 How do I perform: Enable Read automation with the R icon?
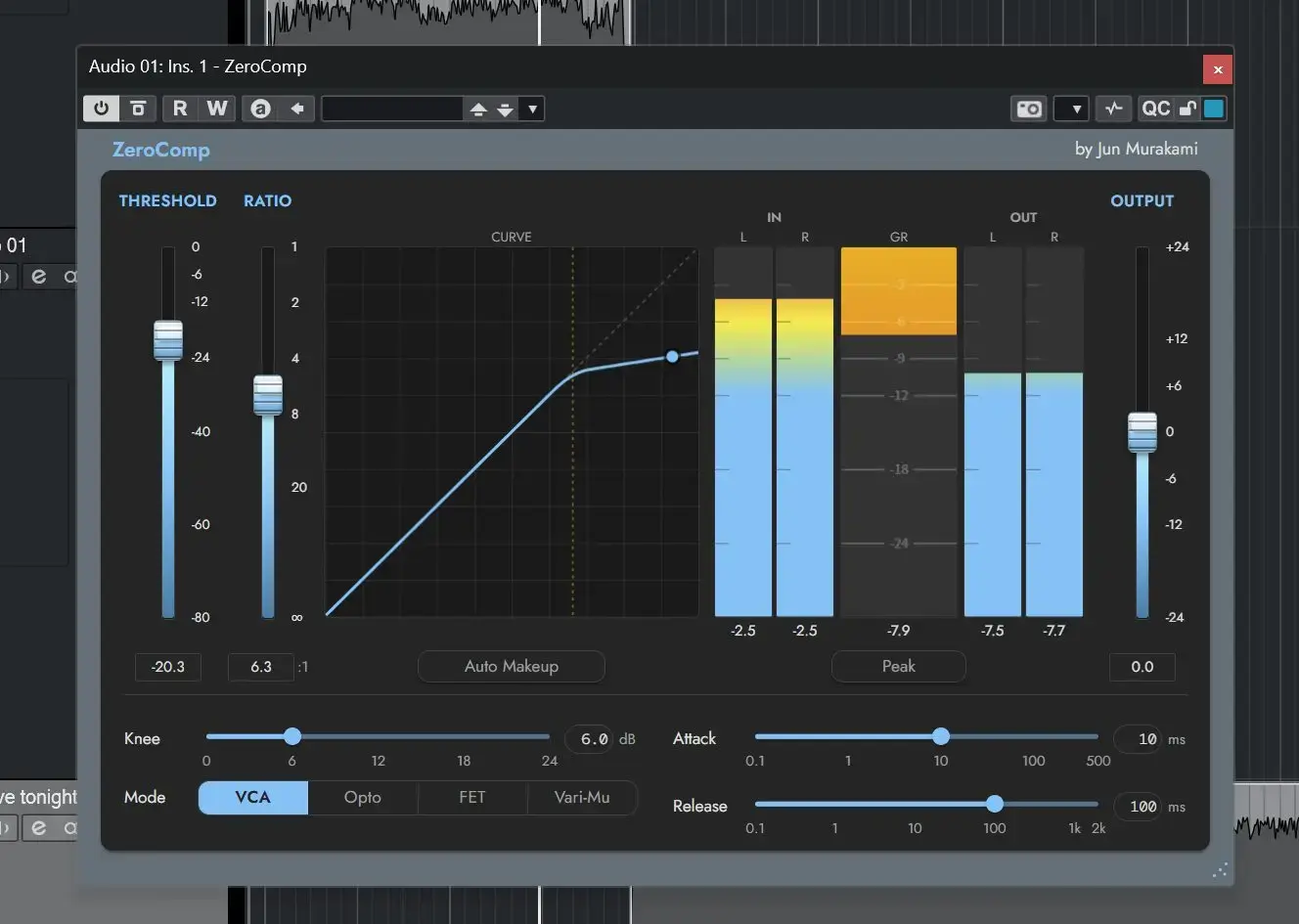pyautogui.click(x=180, y=109)
